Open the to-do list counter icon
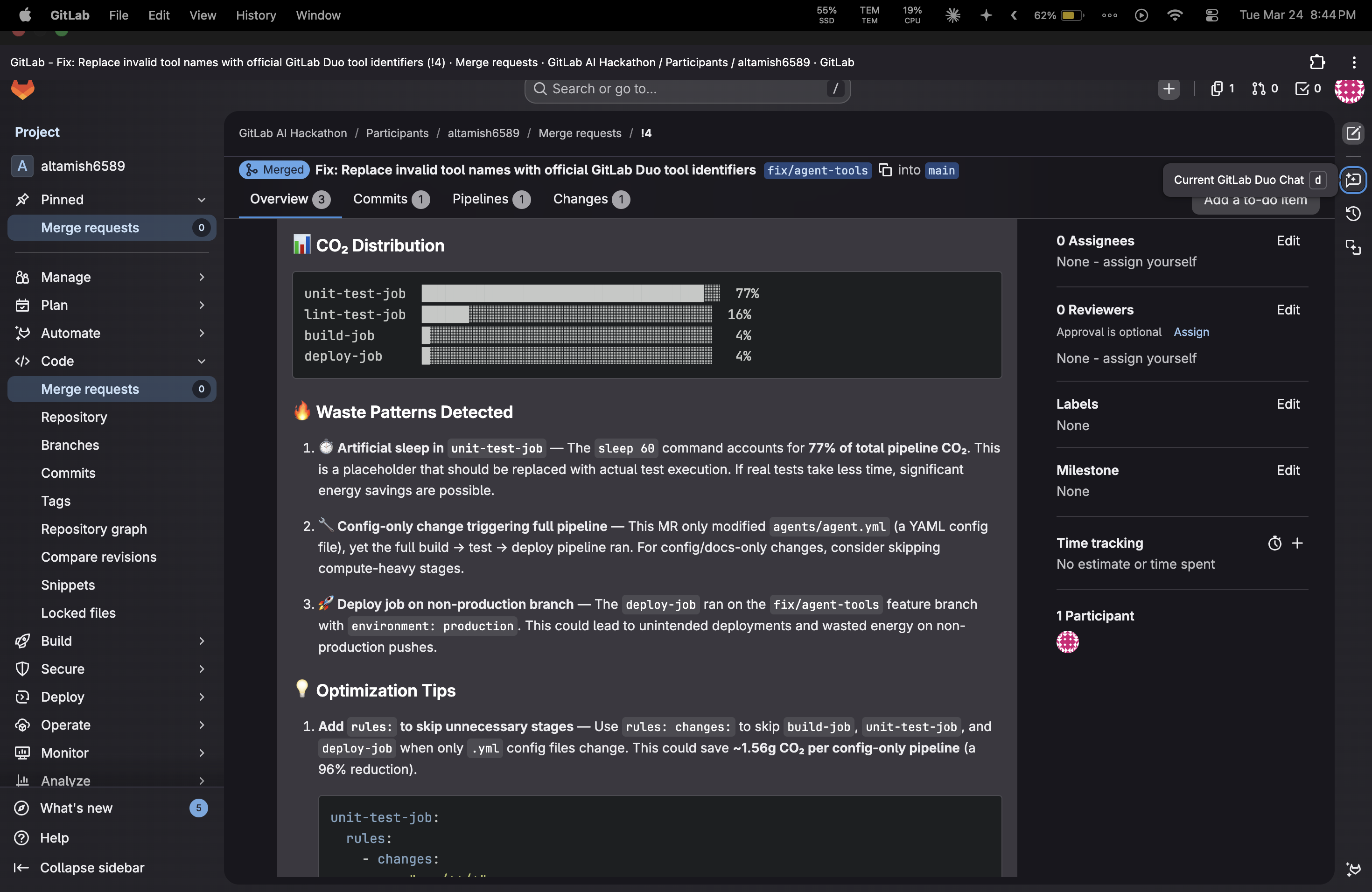The image size is (1372, 892). click(1308, 89)
